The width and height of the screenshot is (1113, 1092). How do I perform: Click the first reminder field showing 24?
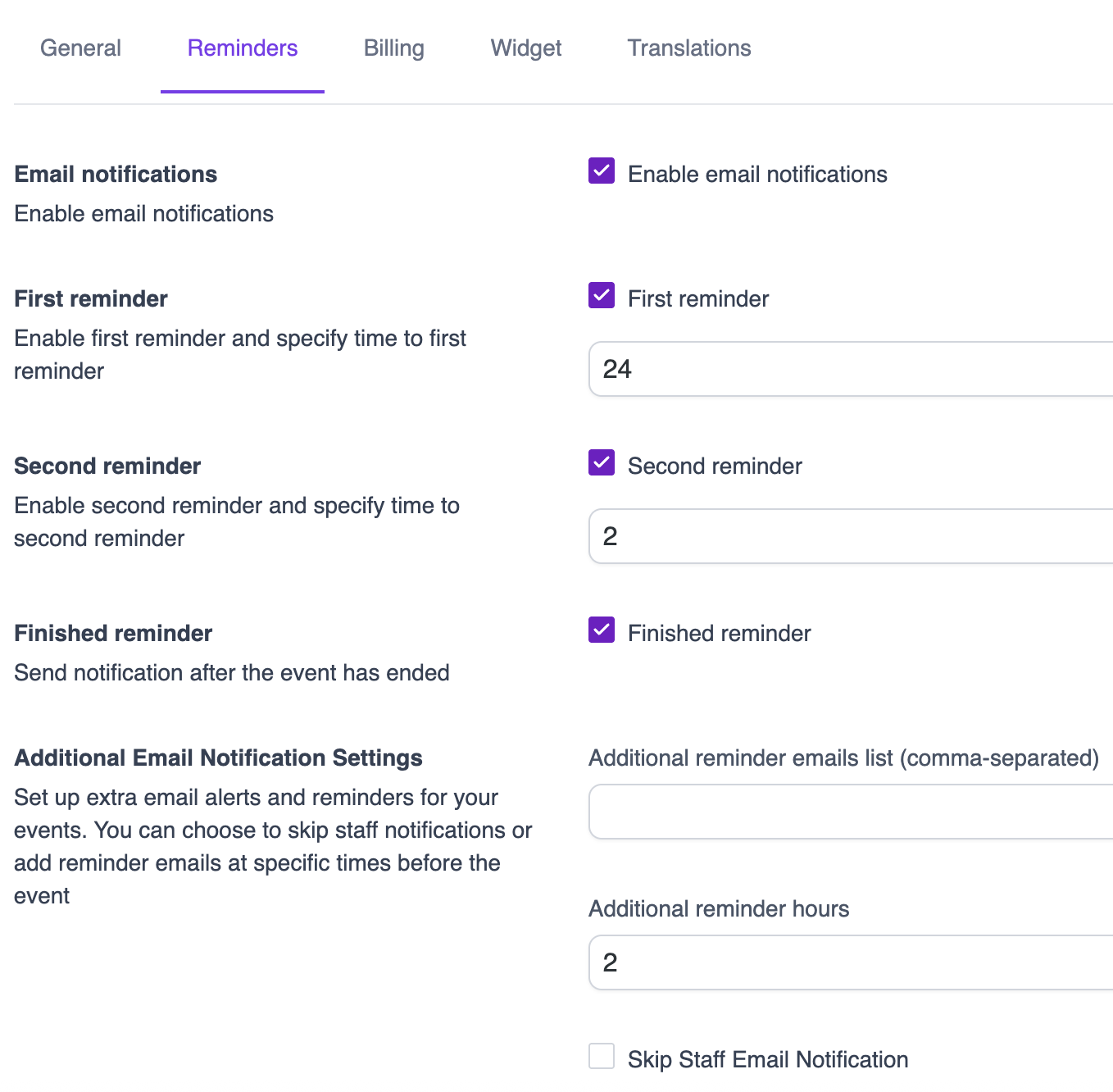(849, 370)
